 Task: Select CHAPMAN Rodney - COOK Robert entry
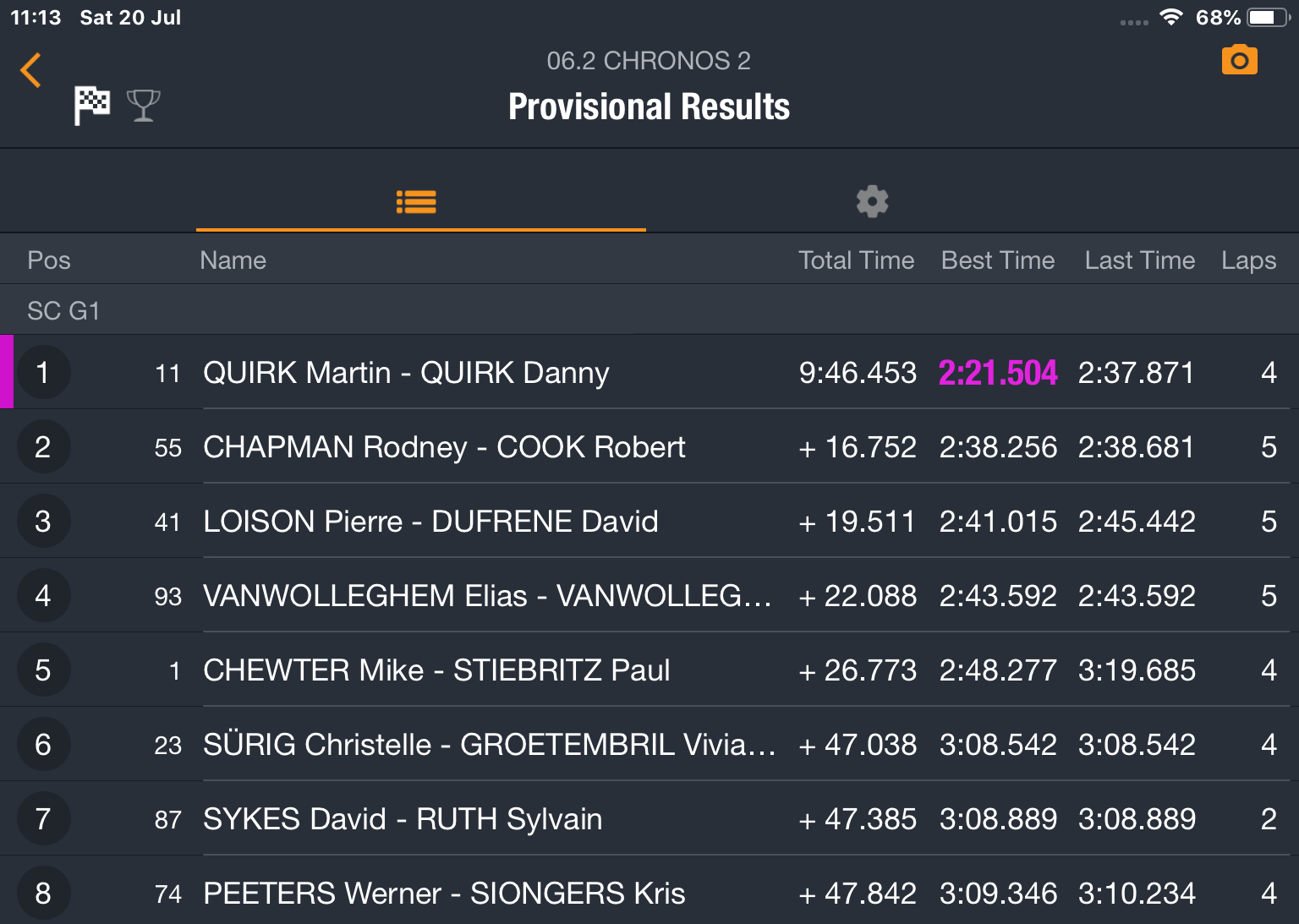(649, 446)
